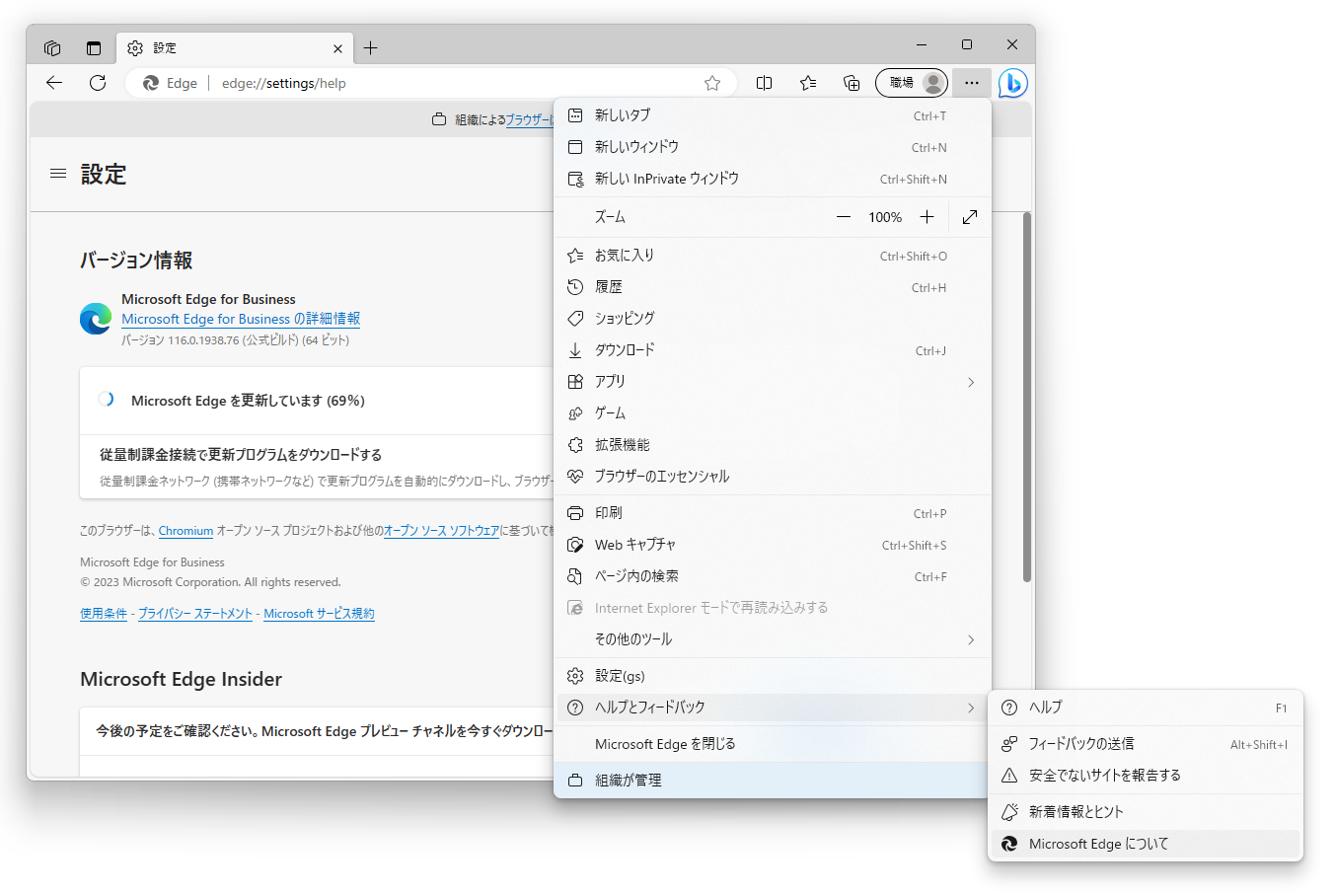Open the Favorites icon on the toolbar
This screenshot has height=896, width=1335.
pos(808,83)
